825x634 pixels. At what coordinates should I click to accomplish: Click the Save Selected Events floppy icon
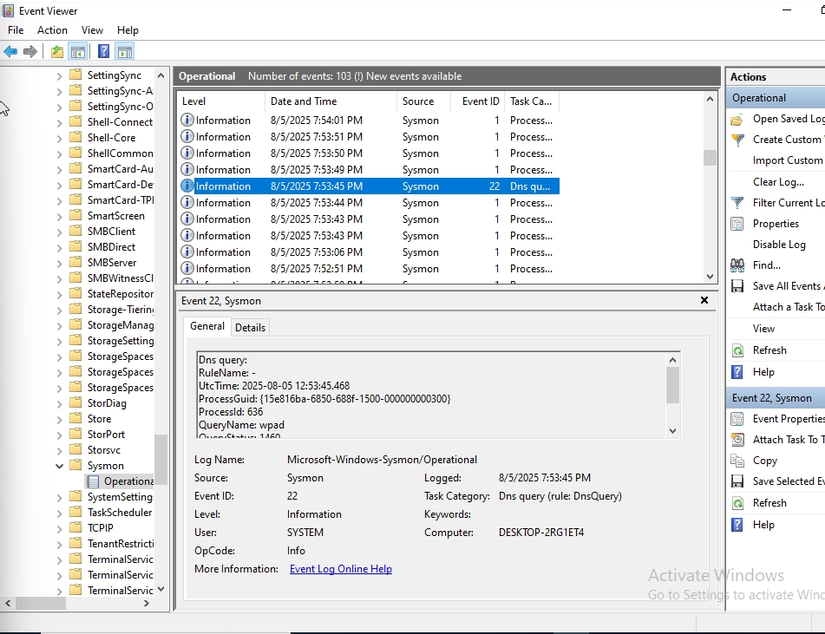point(738,481)
